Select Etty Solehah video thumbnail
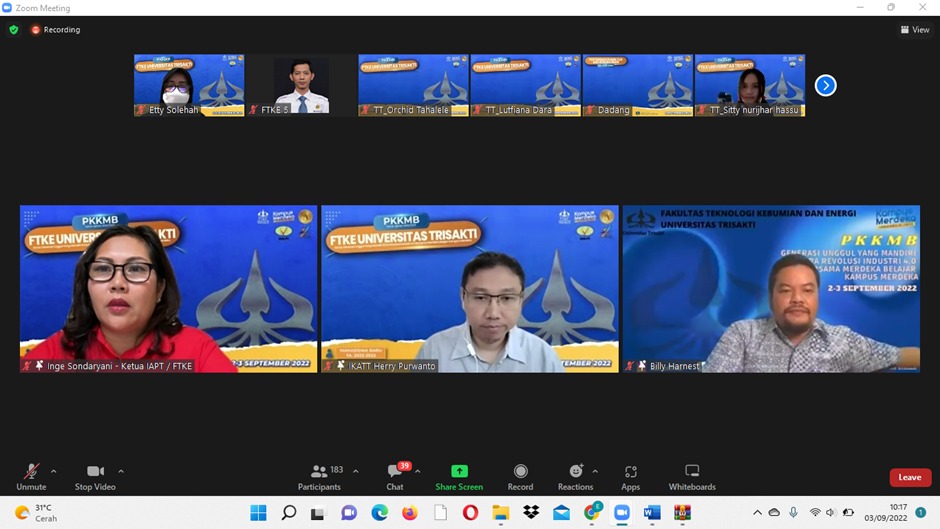This screenshot has height=529, width=940. (189, 85)
